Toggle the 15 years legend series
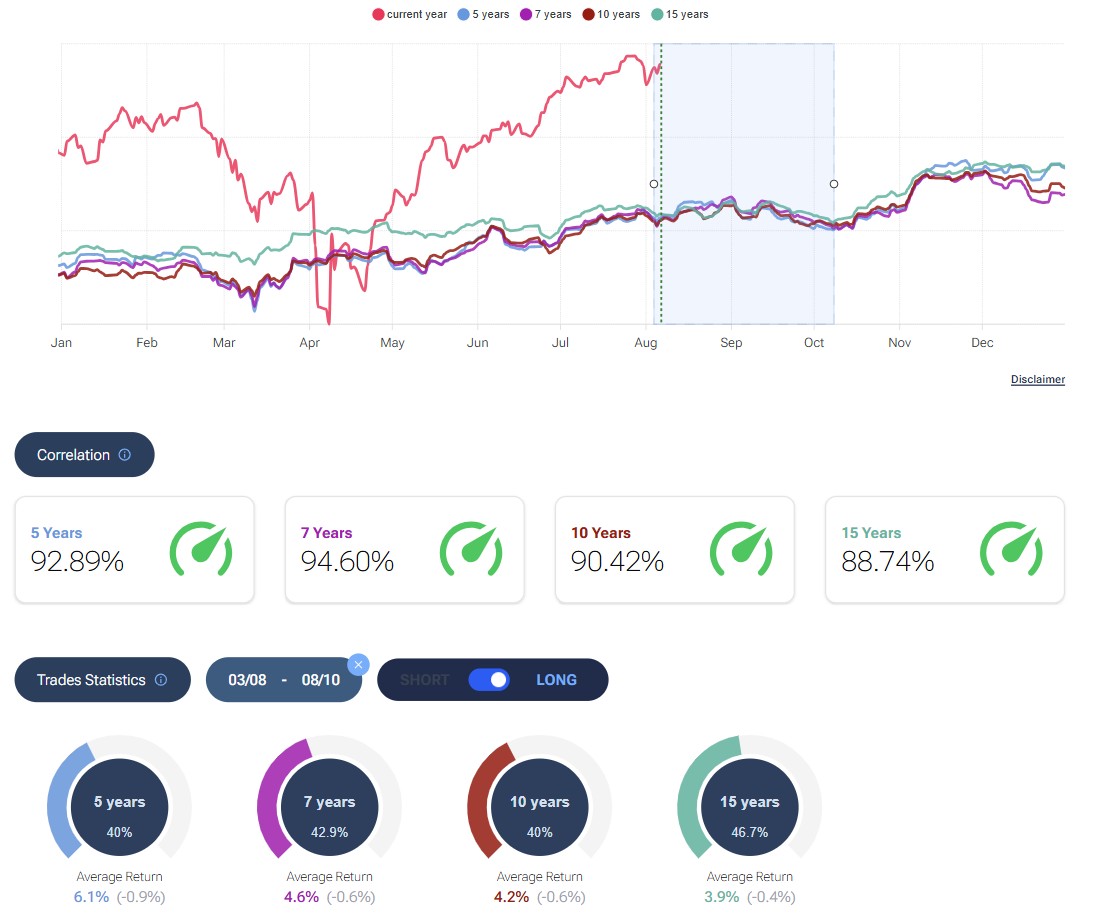Image resolution: width=1104 pixels, height=919 pixels. (680, 14)
